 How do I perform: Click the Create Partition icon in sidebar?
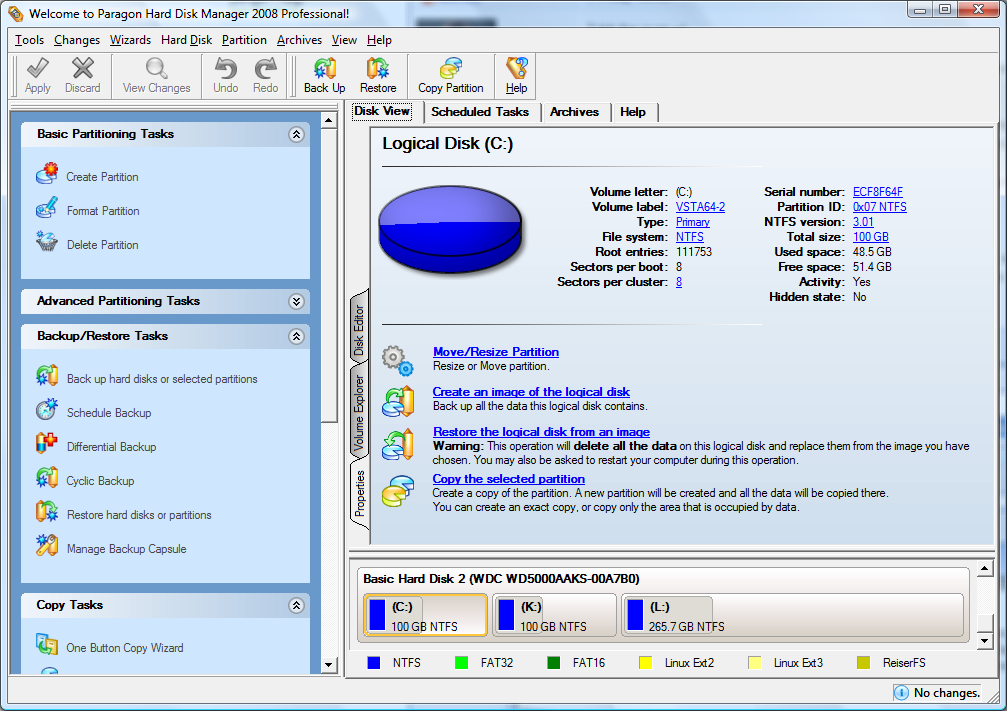pyautogui.click(x=47, y=176)
